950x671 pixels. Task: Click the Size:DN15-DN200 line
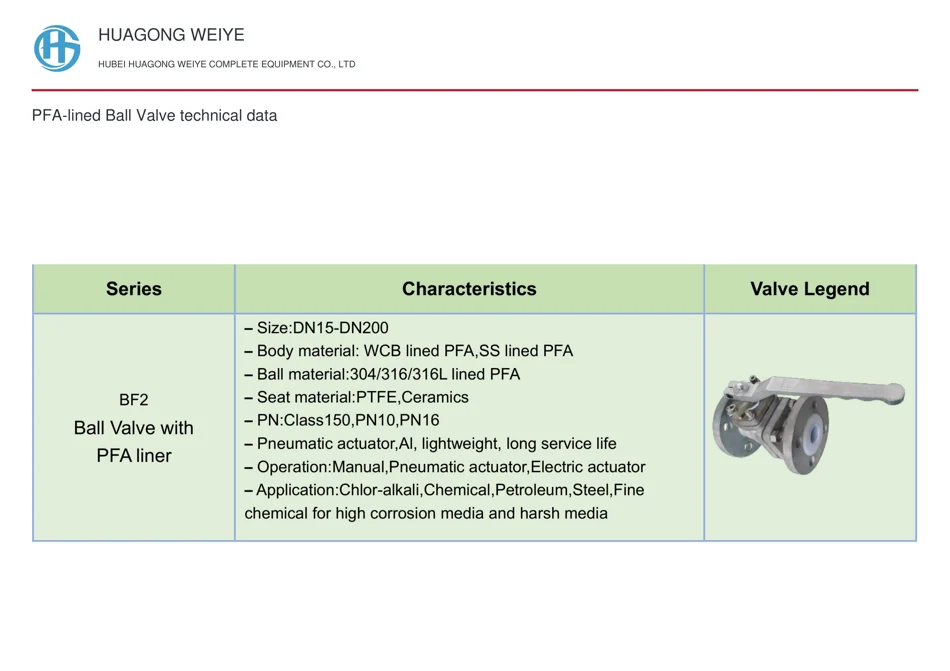click(x=316, y=328)
